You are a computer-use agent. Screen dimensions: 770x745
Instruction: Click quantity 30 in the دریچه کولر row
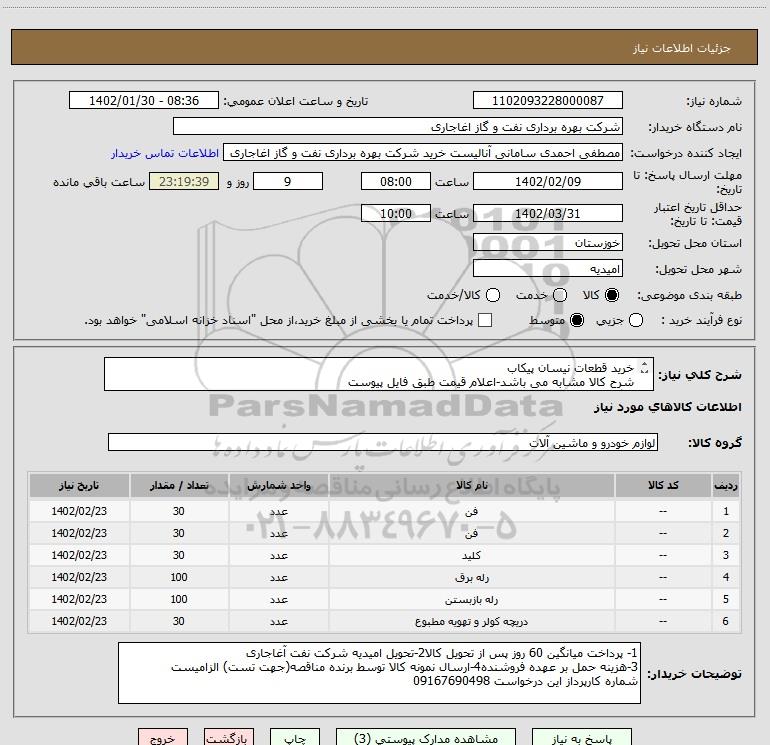tap(179, 621)
